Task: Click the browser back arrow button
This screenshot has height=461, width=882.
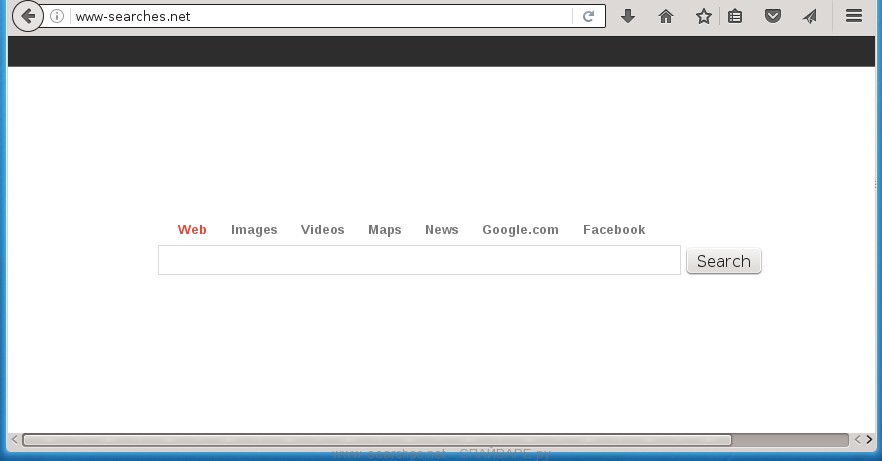Action: 27,16
